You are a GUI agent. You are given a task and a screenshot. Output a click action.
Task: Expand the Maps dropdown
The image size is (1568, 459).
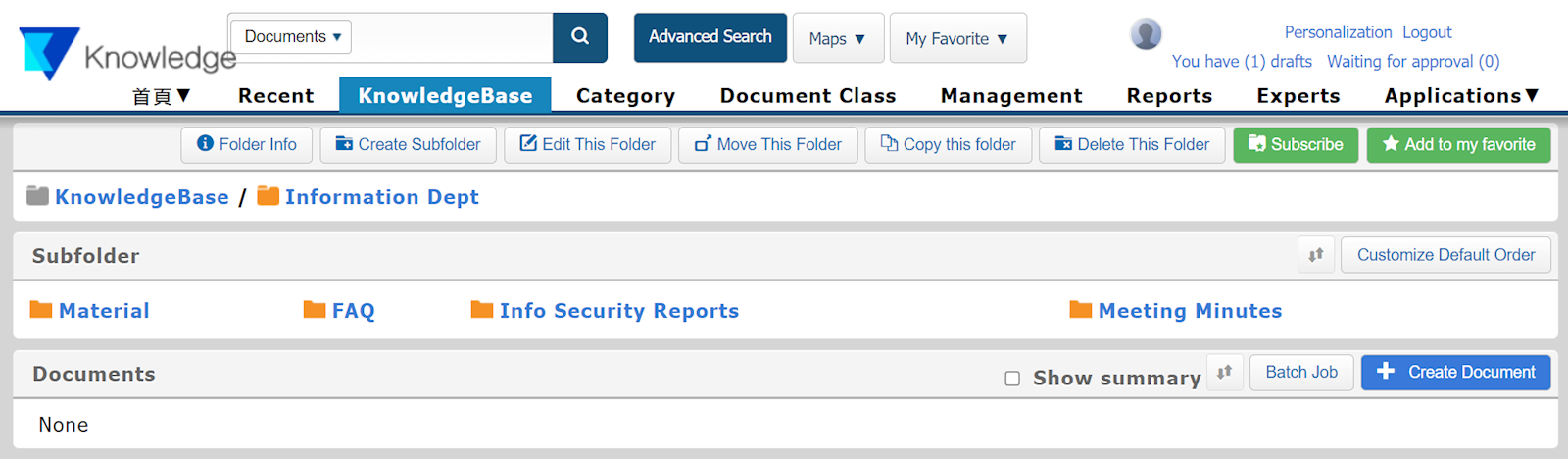tap(838, 38)
